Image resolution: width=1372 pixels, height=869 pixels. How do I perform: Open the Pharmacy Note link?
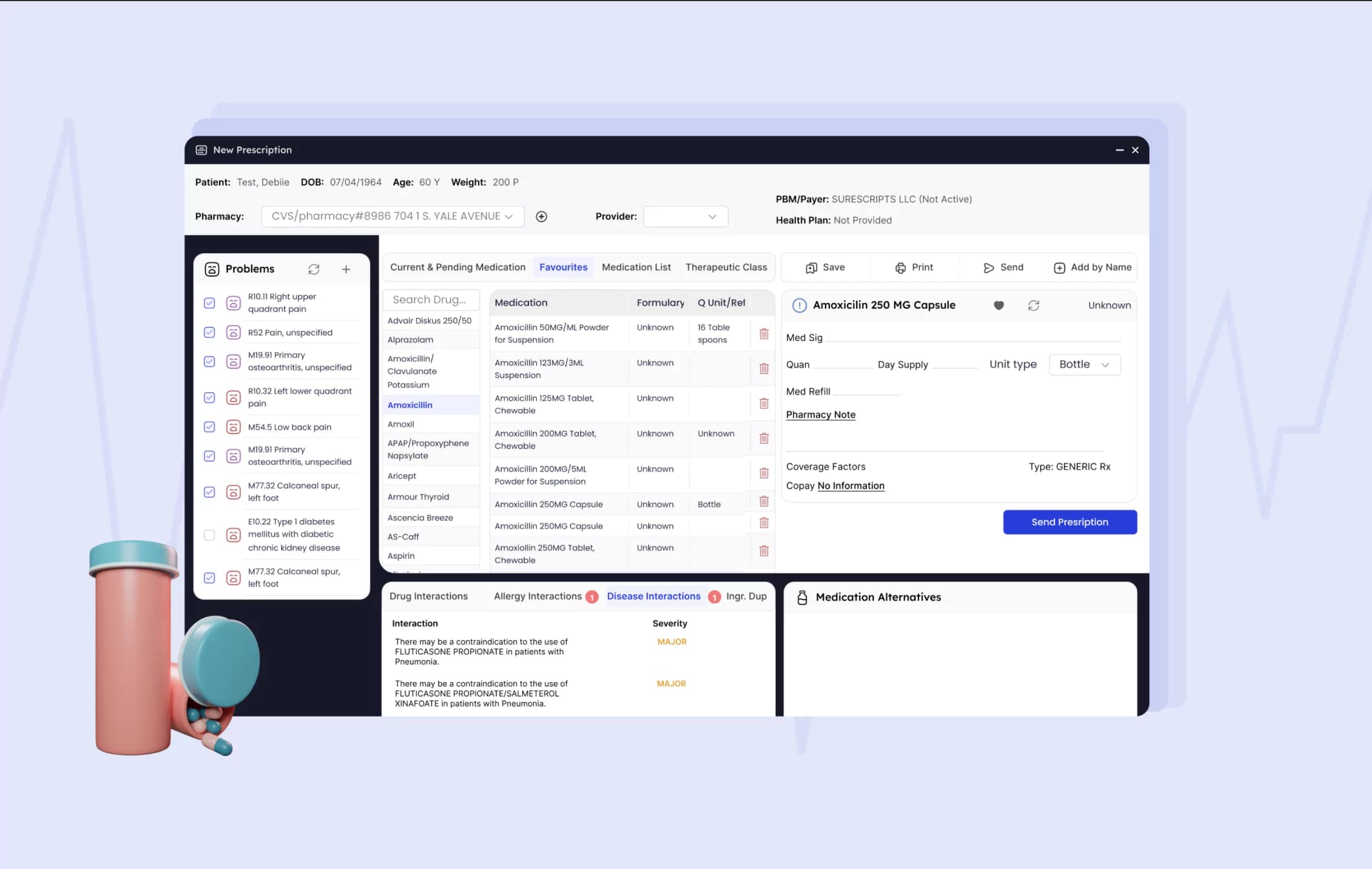820,415
